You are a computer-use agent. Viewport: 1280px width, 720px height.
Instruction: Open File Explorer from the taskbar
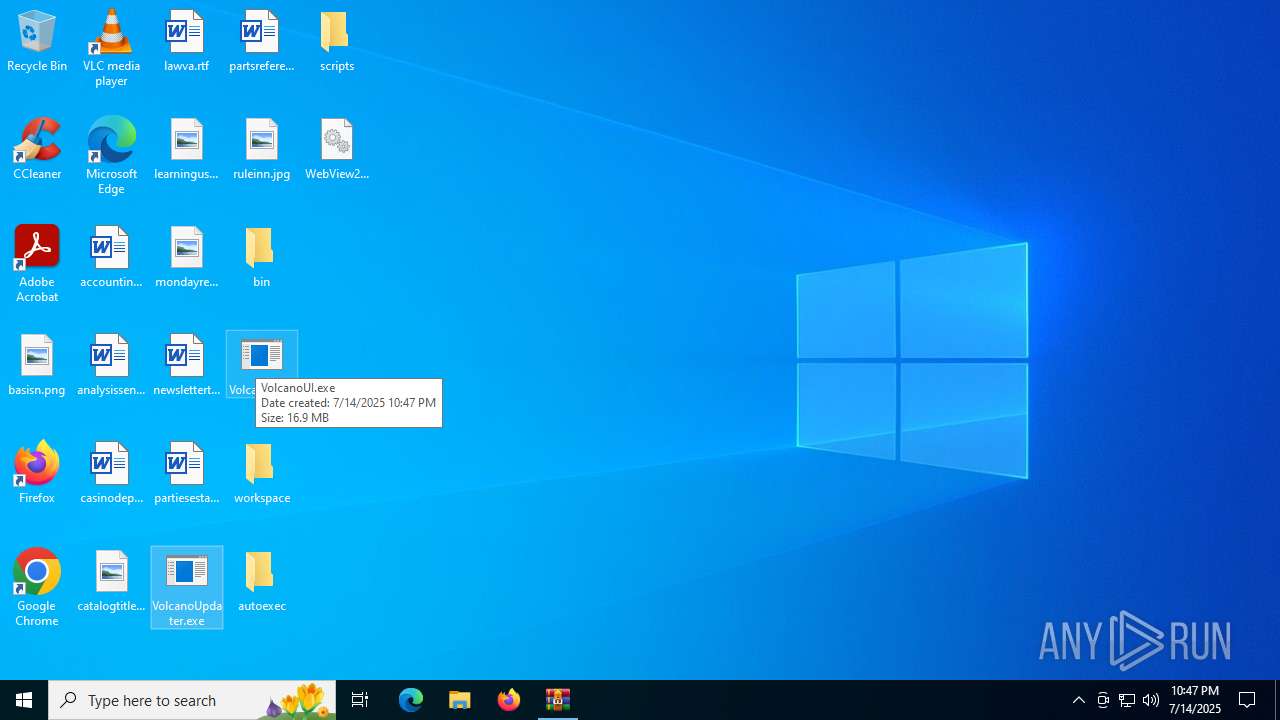[x=460, y=700]
